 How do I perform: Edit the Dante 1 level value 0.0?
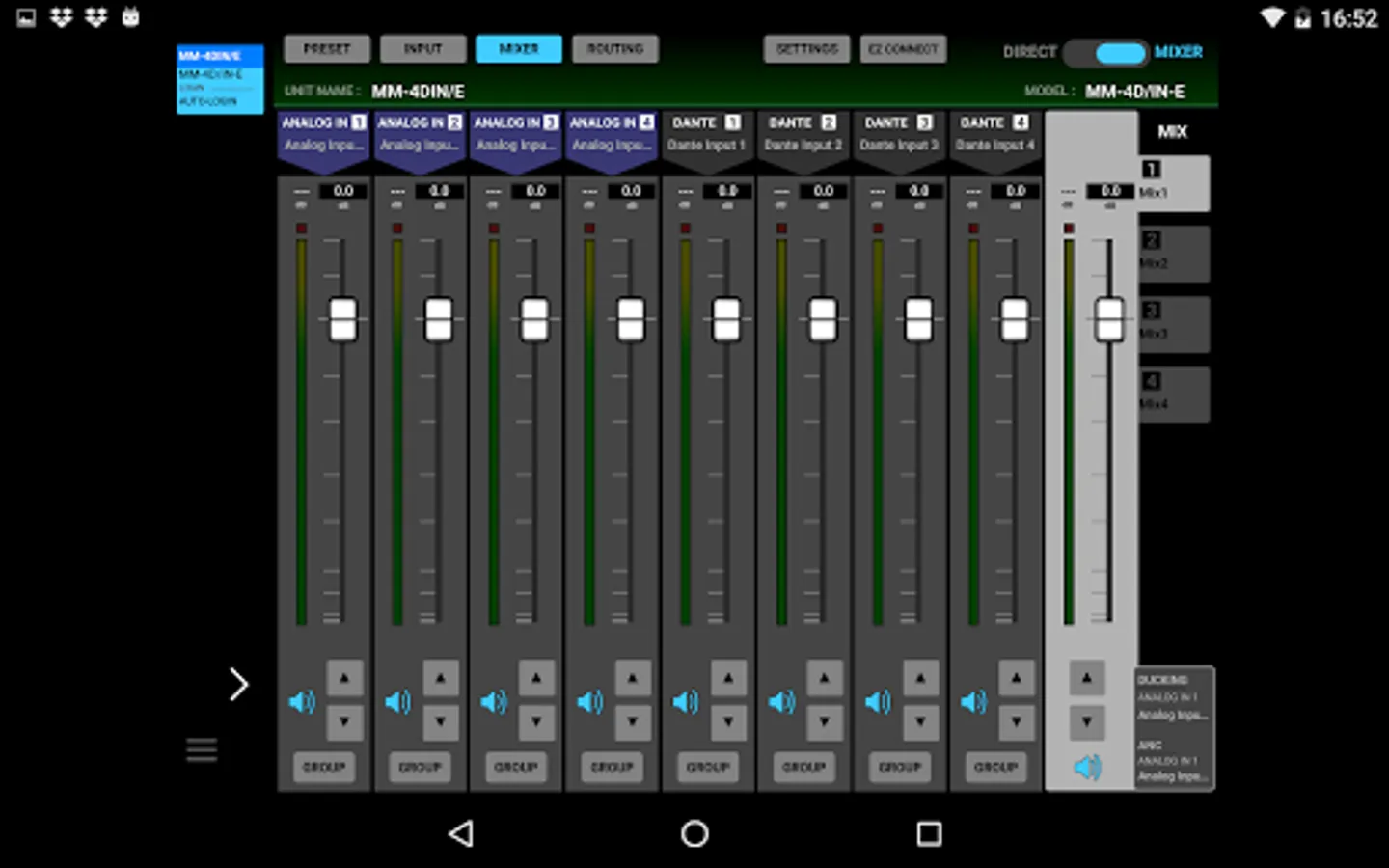pyautogui.click(x=727, y=191)
